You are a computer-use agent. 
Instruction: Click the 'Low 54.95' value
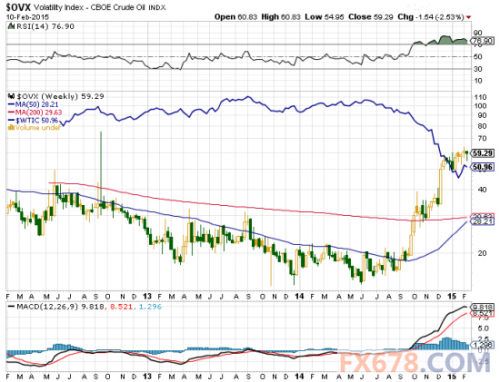tap(324, 17)
